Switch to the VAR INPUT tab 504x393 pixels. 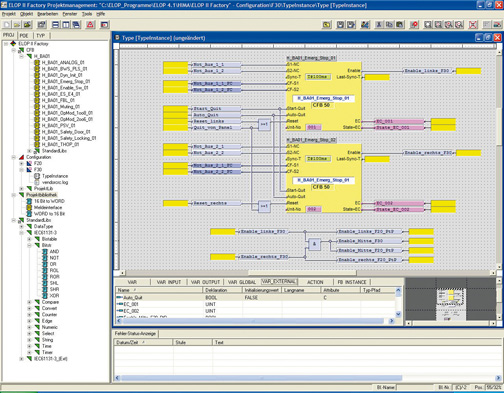click(169, 282)
